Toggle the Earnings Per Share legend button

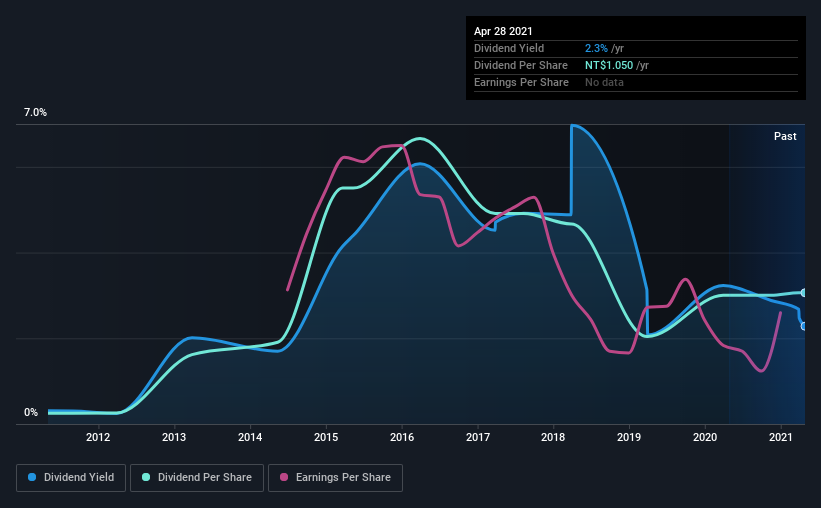pos(335,478)
